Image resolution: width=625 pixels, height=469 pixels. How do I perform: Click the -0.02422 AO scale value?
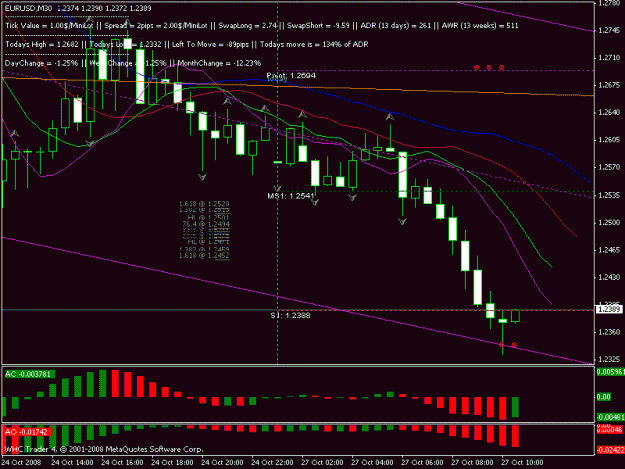click(x=610, y=450)
